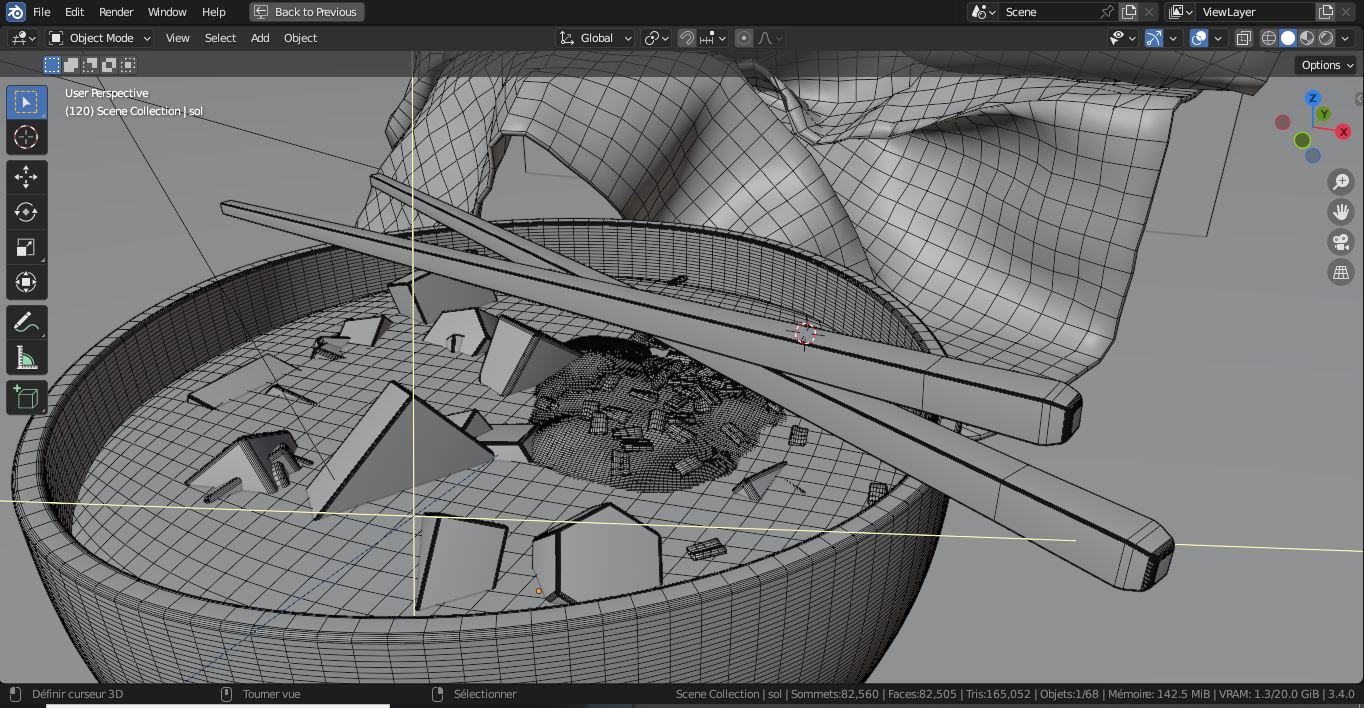Switch to wireframe viewport shading
1364x708 pixels.
1269,38
